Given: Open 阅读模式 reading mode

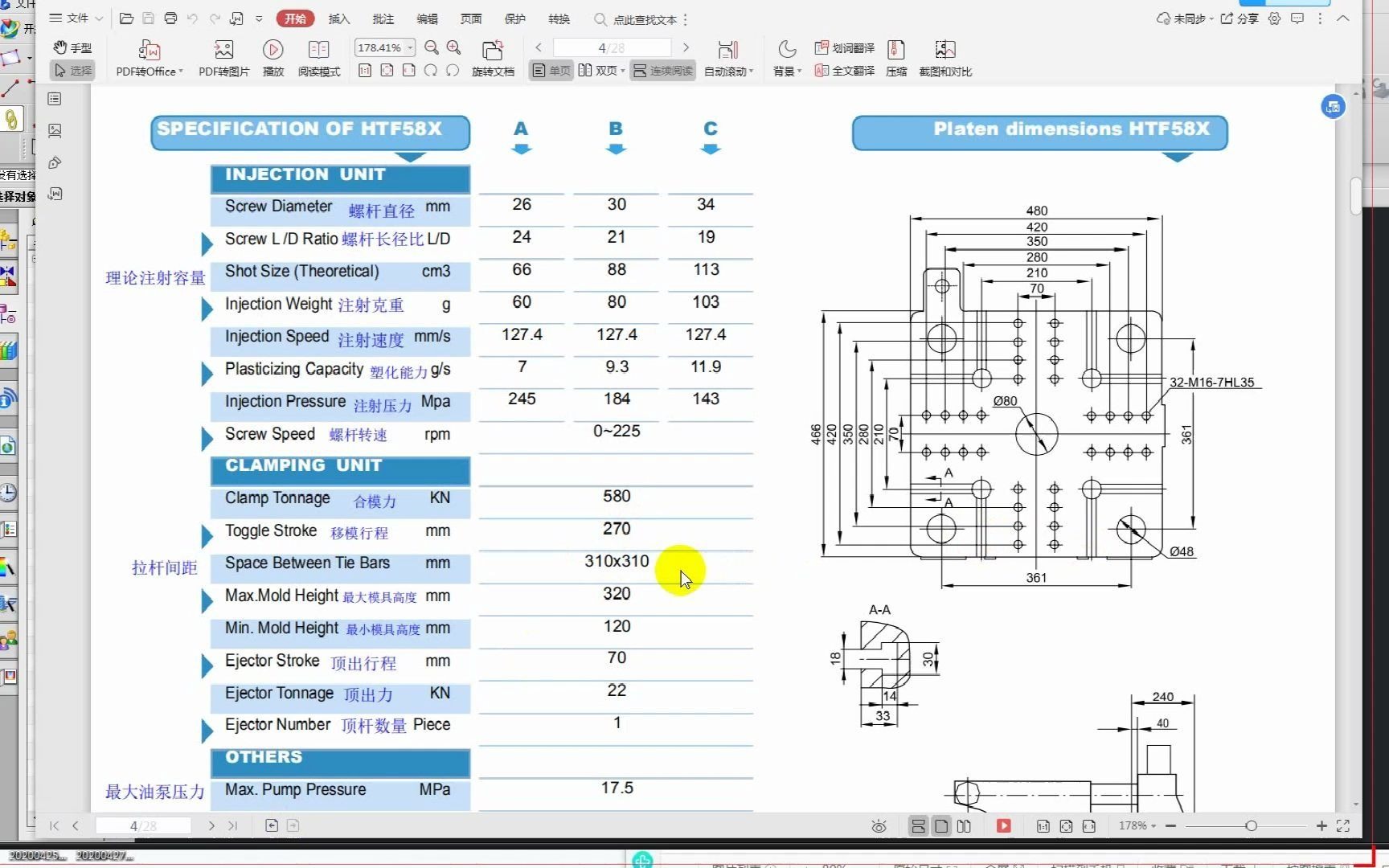Looking at the screenshot, I should (x=318, y=58).
